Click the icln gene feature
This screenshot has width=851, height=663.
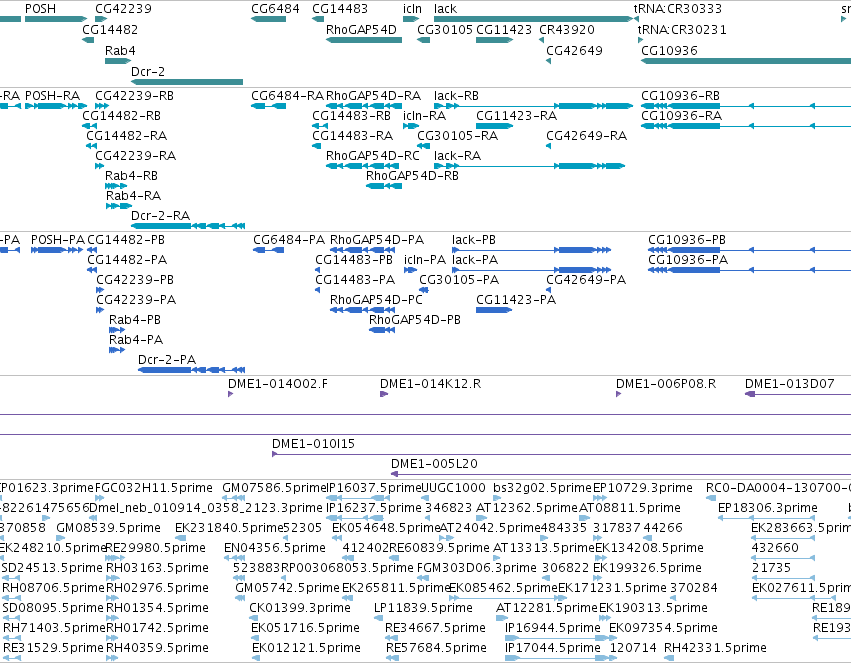(x=411, y=19)
